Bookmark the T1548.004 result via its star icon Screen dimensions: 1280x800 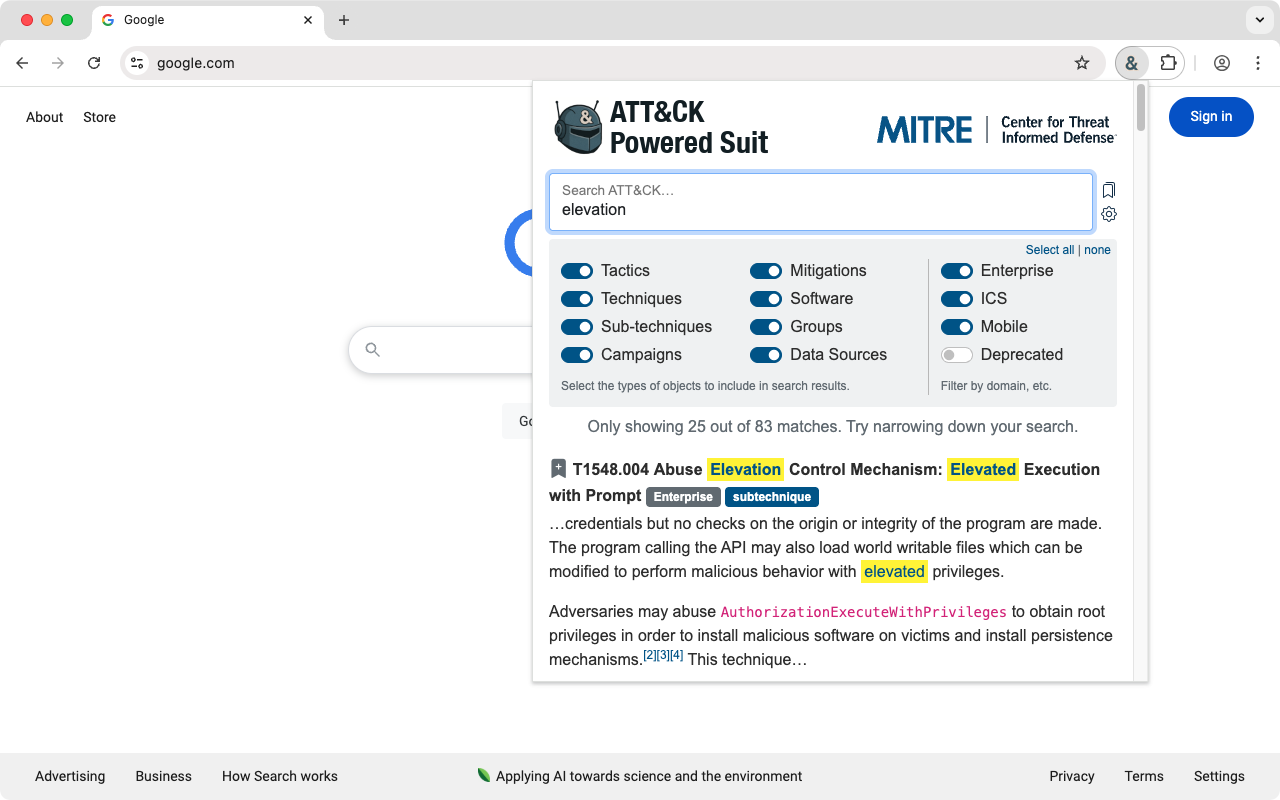point(557,467)
